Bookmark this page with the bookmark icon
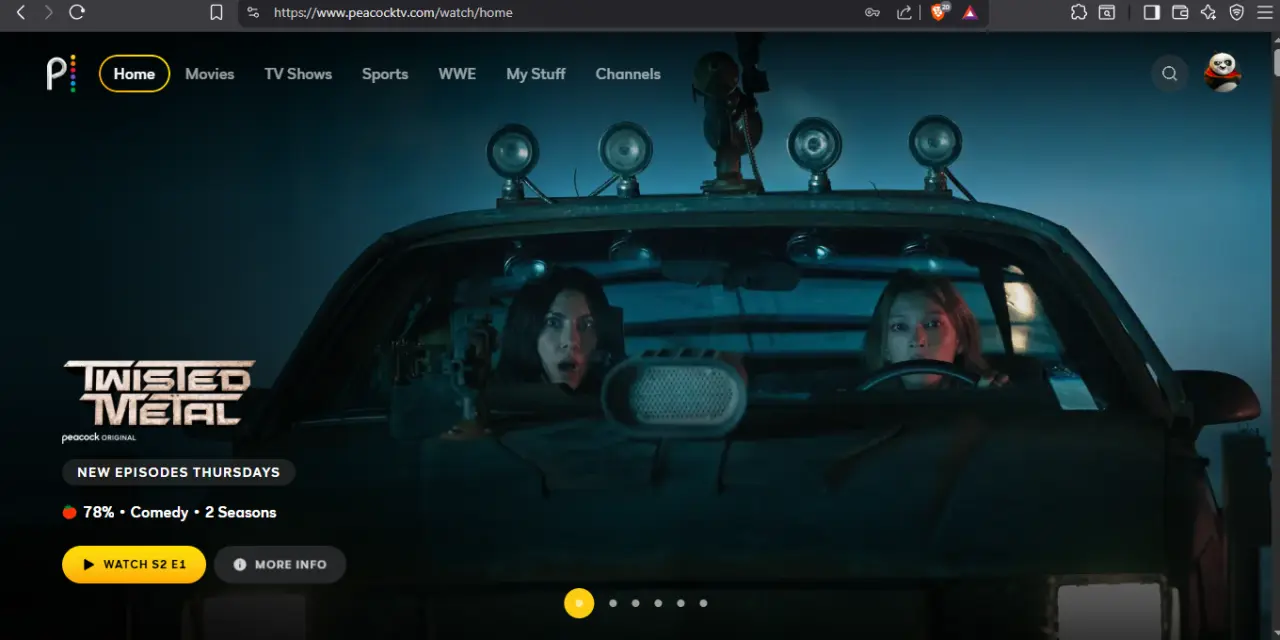 tap(216, 12)
